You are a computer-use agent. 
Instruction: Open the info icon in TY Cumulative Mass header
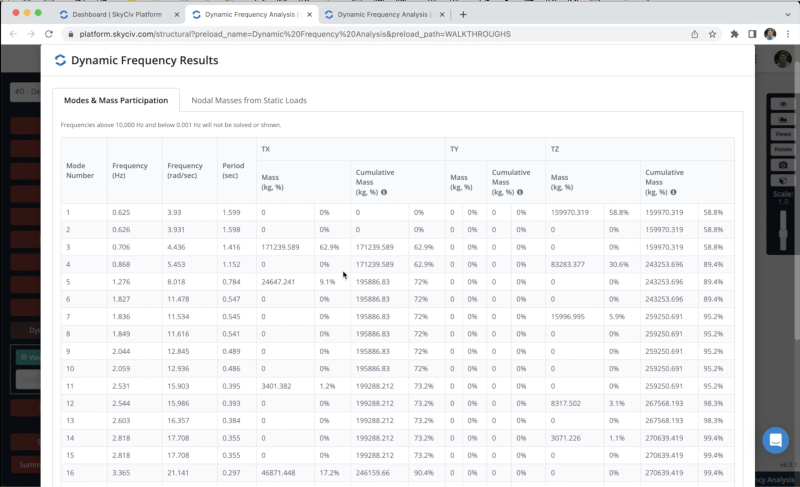click(x=520, y=192)
